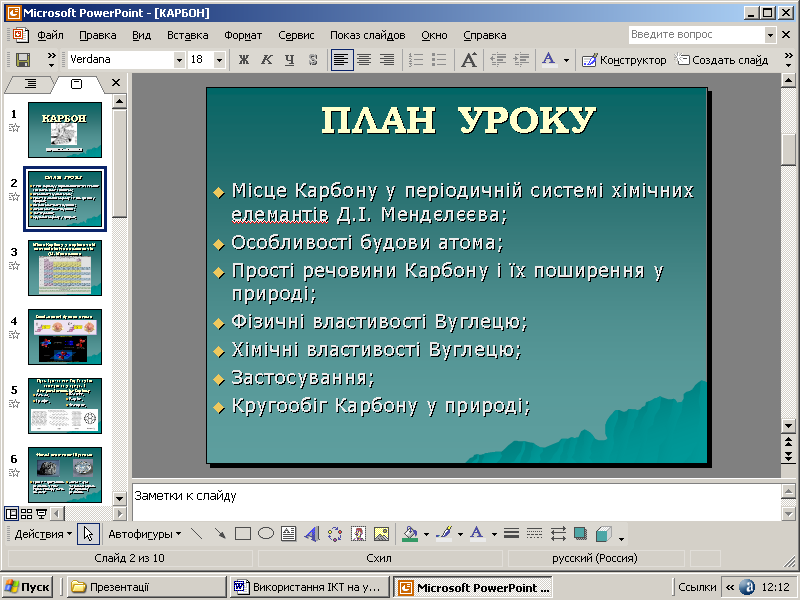
Task: Expand the standard toolbar options chevron
Action: (x=52, y=60)
